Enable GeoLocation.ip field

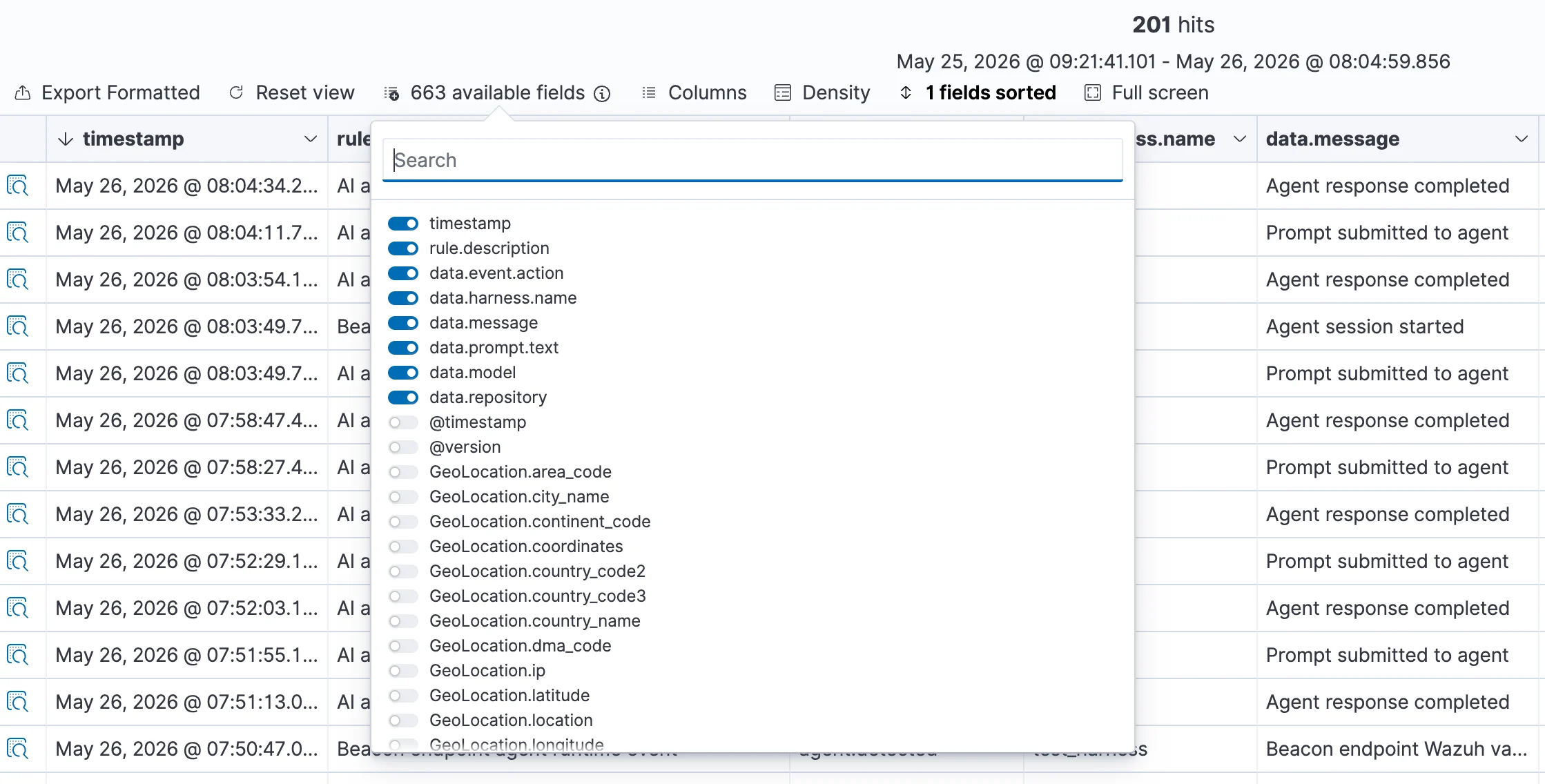[403, 671]
